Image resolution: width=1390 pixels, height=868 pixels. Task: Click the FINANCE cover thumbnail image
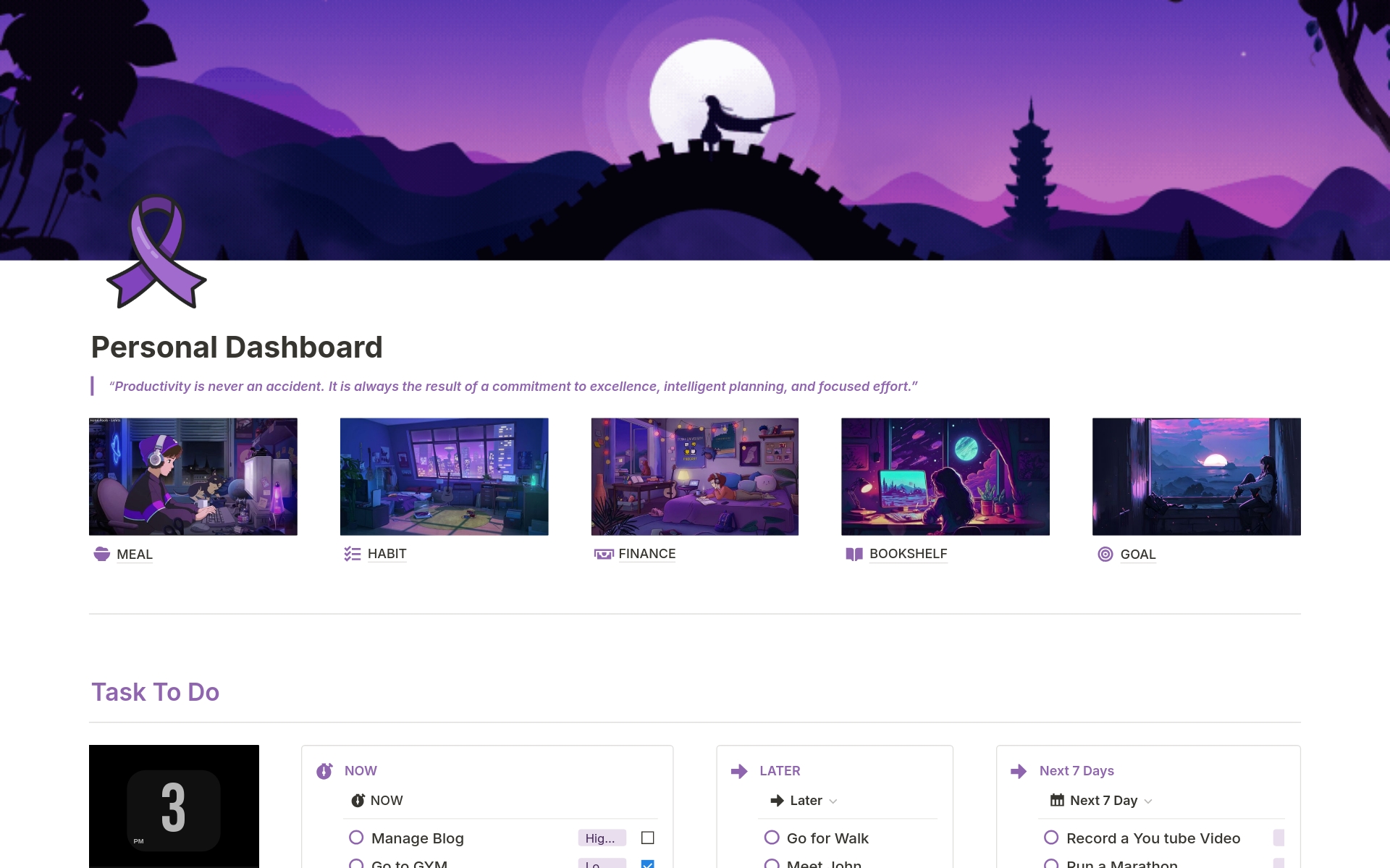click(694, 476)
